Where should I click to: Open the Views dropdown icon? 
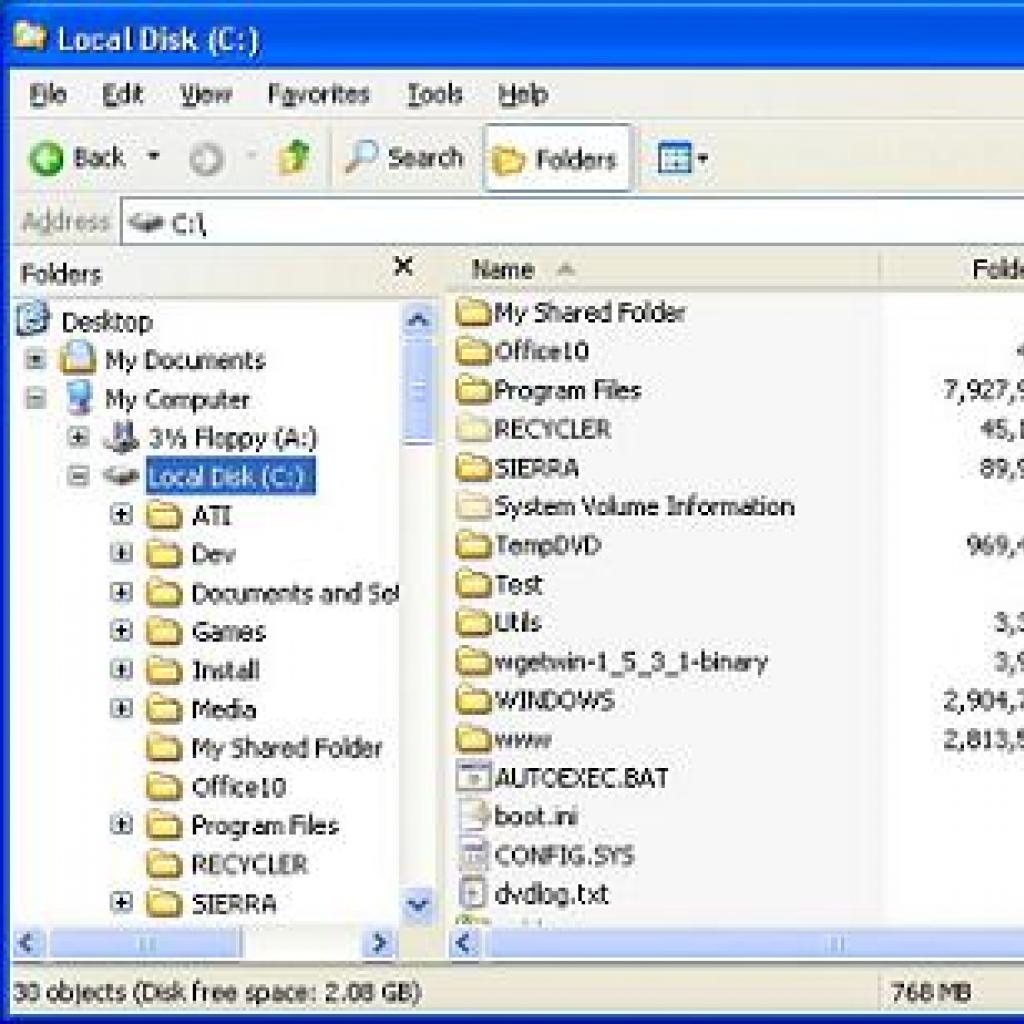click(682, 158)
